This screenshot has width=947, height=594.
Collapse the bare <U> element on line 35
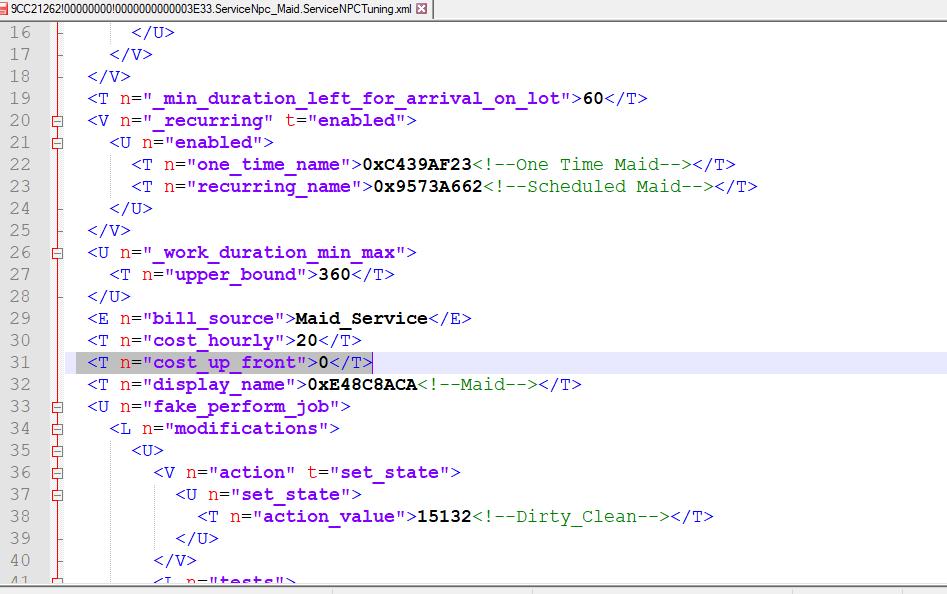57,451
